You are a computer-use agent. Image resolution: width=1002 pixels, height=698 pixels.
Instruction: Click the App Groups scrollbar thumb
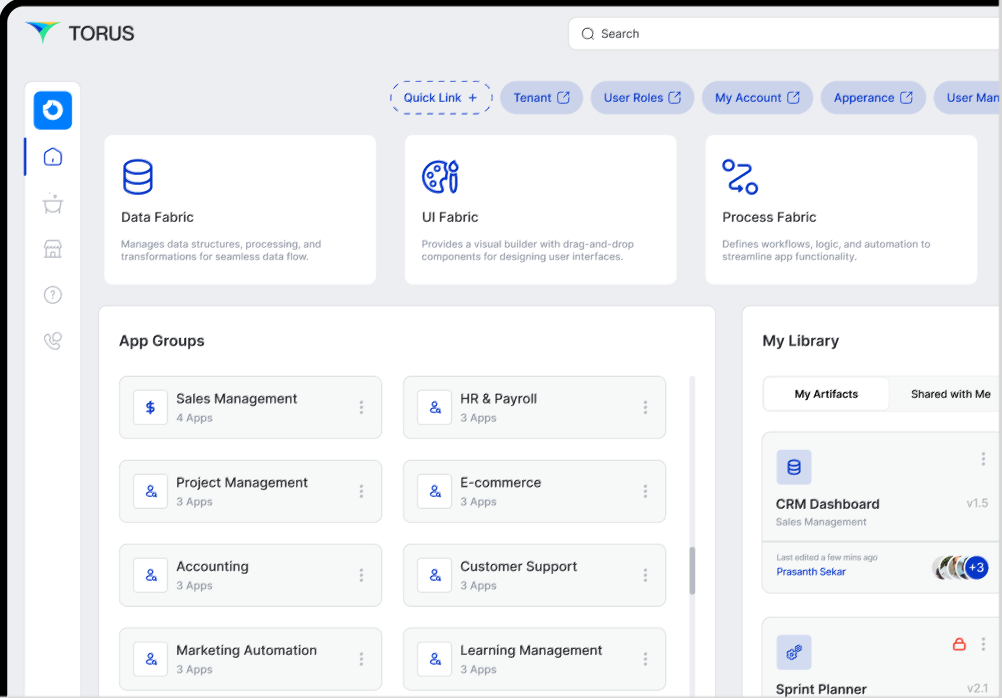click(x=692, y=570)
